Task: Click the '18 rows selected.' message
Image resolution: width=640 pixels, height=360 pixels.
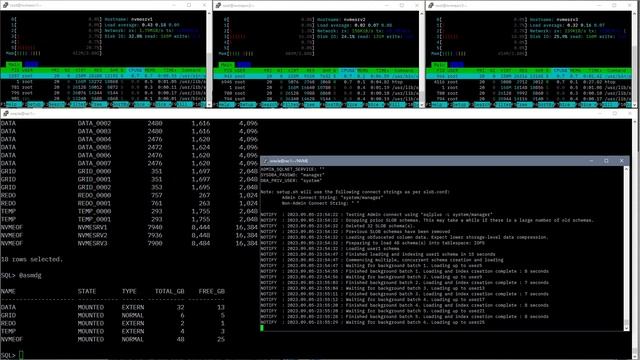Action: click(32, 259)
